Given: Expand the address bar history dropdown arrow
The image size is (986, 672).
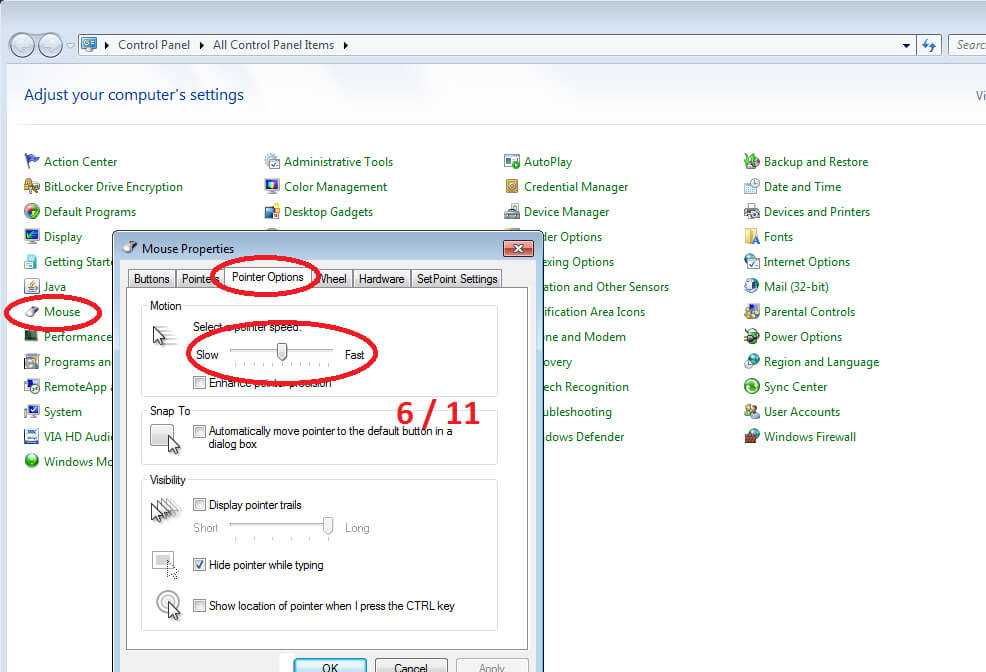Looking at the screenshot, I should pos(906,45).
